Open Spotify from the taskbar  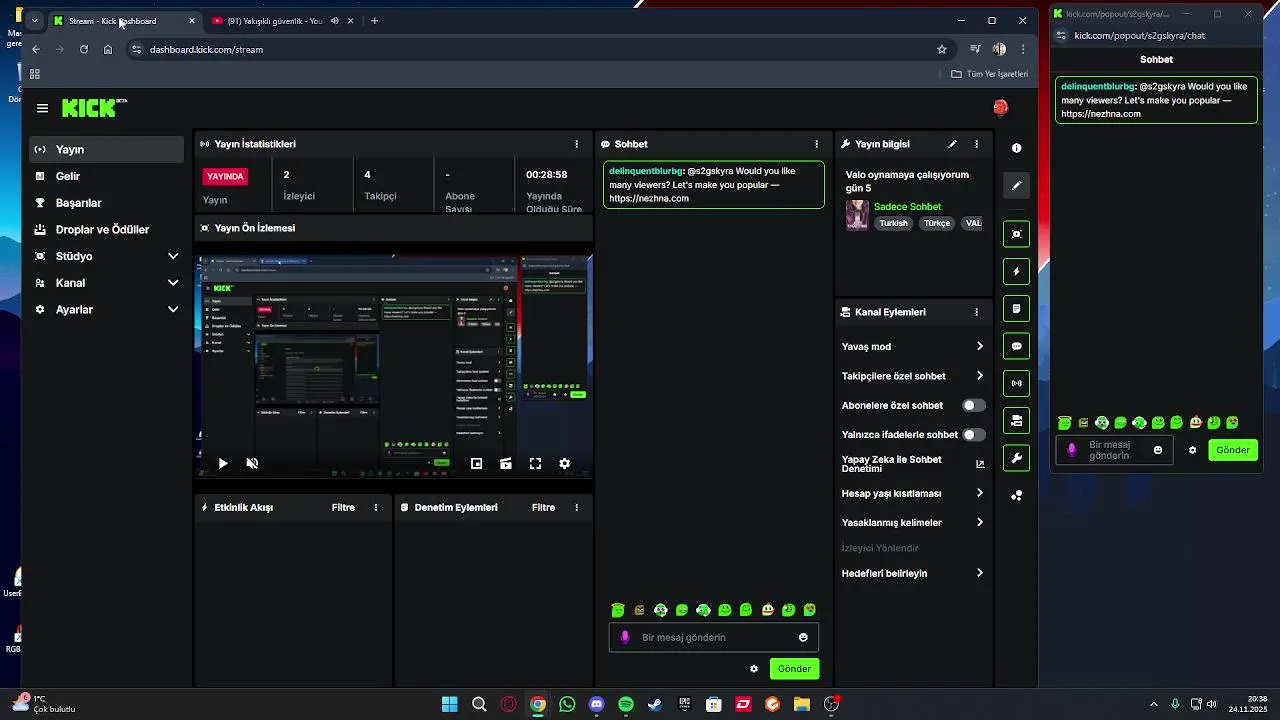click(x=626, y=704)
